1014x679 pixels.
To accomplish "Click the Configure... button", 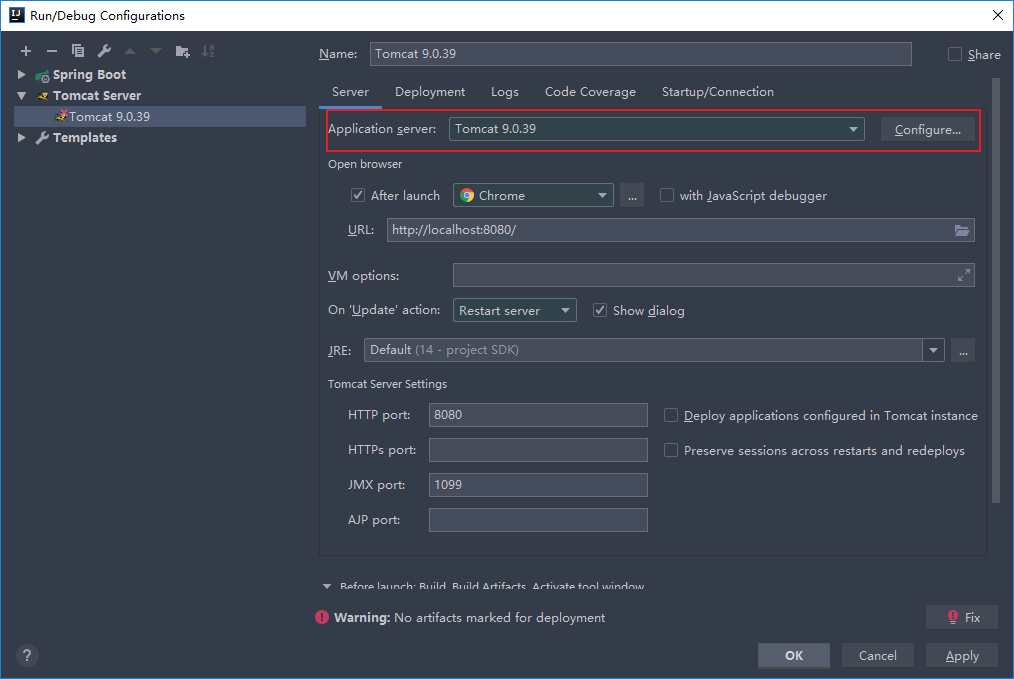I will [x=928, y=129].
